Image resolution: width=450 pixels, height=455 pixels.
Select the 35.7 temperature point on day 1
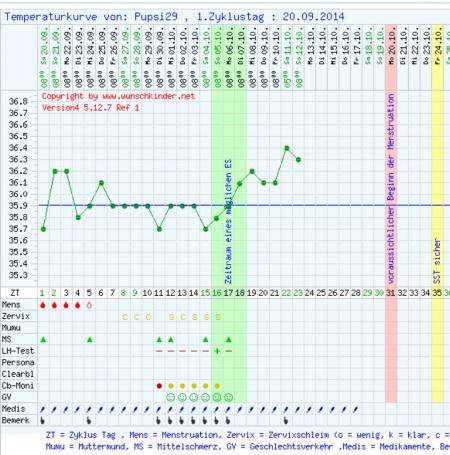point(43,229)
